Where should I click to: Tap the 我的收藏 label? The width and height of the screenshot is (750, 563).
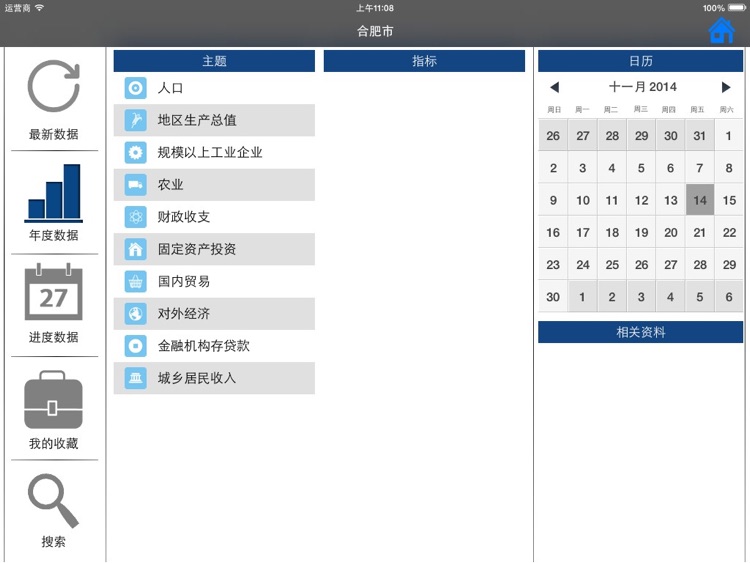(54, 443)
